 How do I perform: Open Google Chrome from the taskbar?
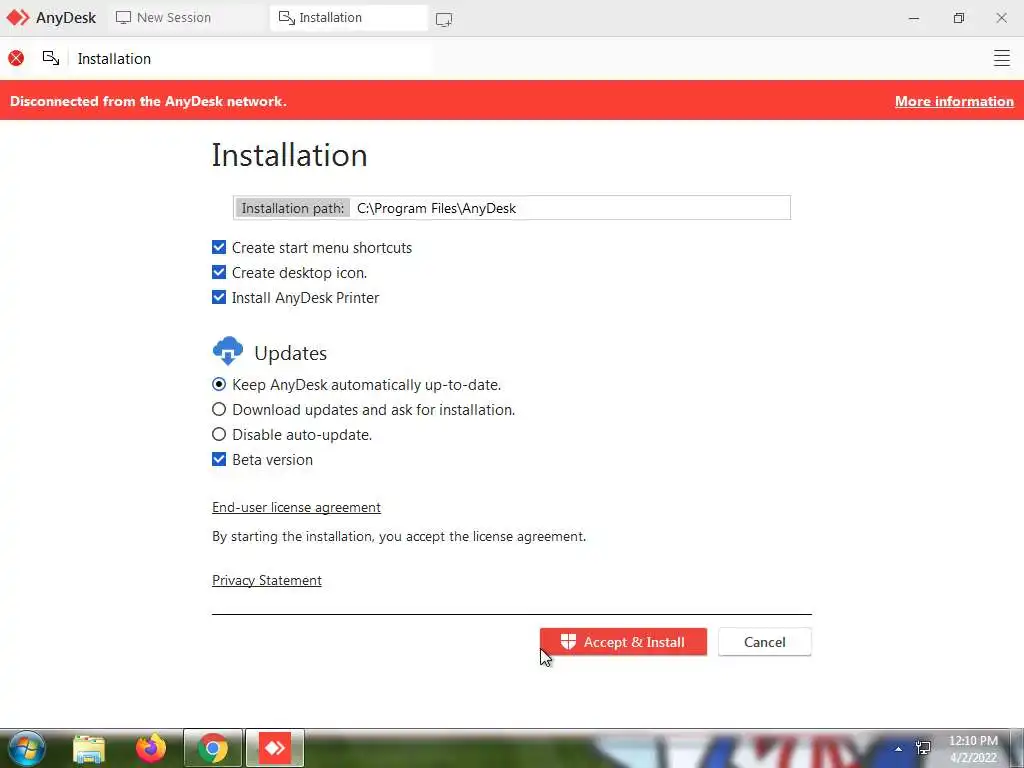point(212,748)
